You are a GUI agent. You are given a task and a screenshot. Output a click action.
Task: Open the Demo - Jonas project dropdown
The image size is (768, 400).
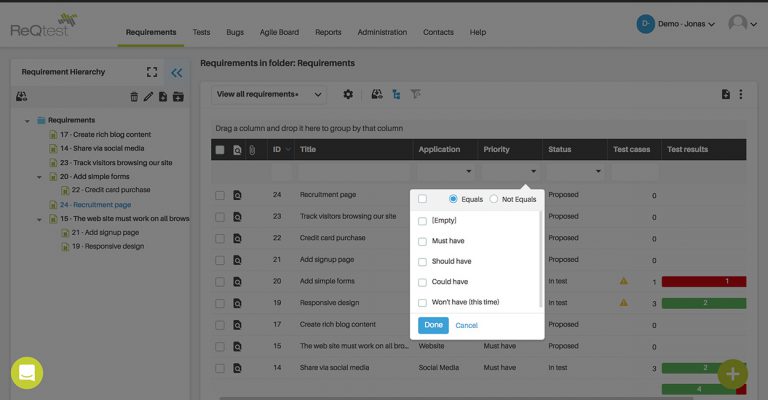point(676,24)
